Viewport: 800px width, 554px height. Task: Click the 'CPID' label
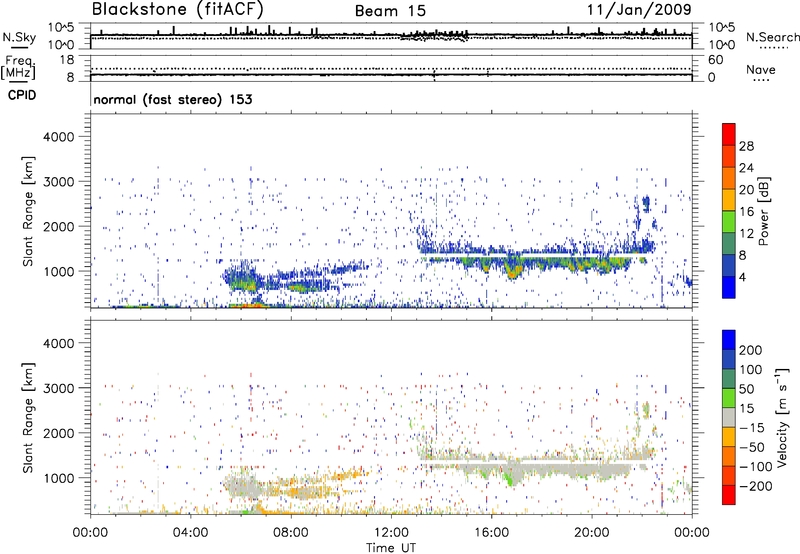(x=22, y=95)
